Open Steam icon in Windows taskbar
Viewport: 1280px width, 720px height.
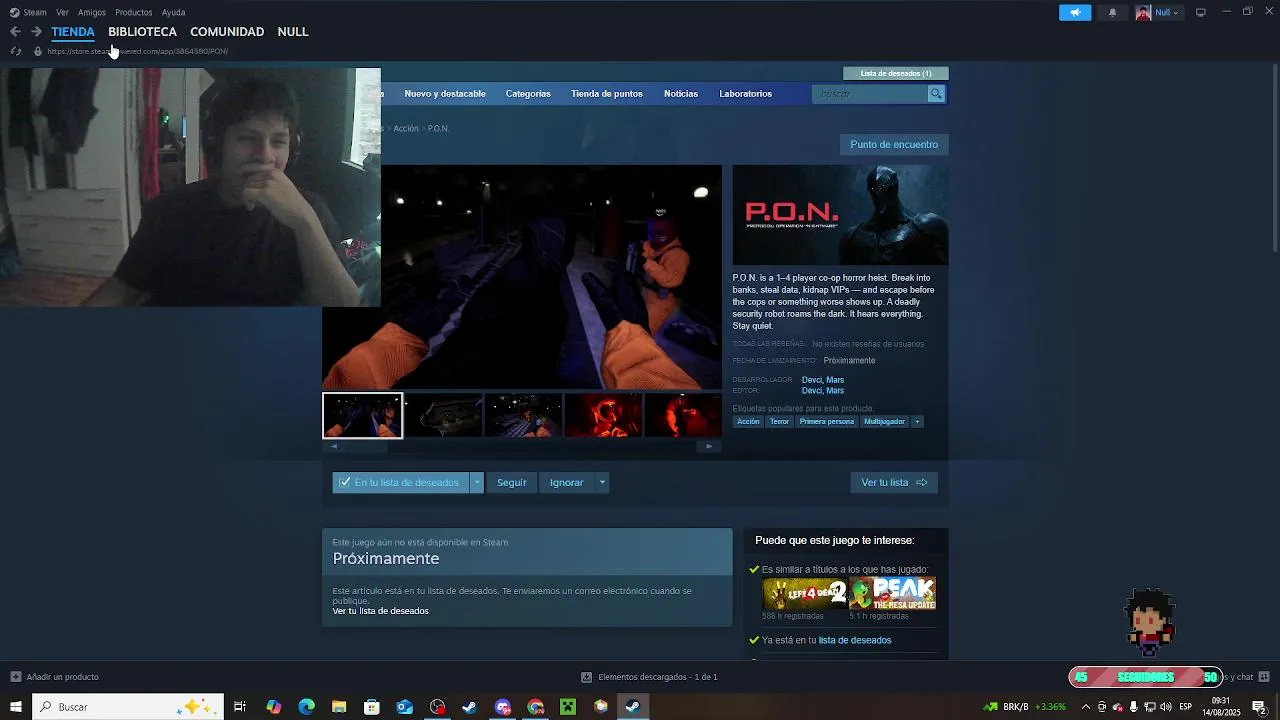coord(633,707)
